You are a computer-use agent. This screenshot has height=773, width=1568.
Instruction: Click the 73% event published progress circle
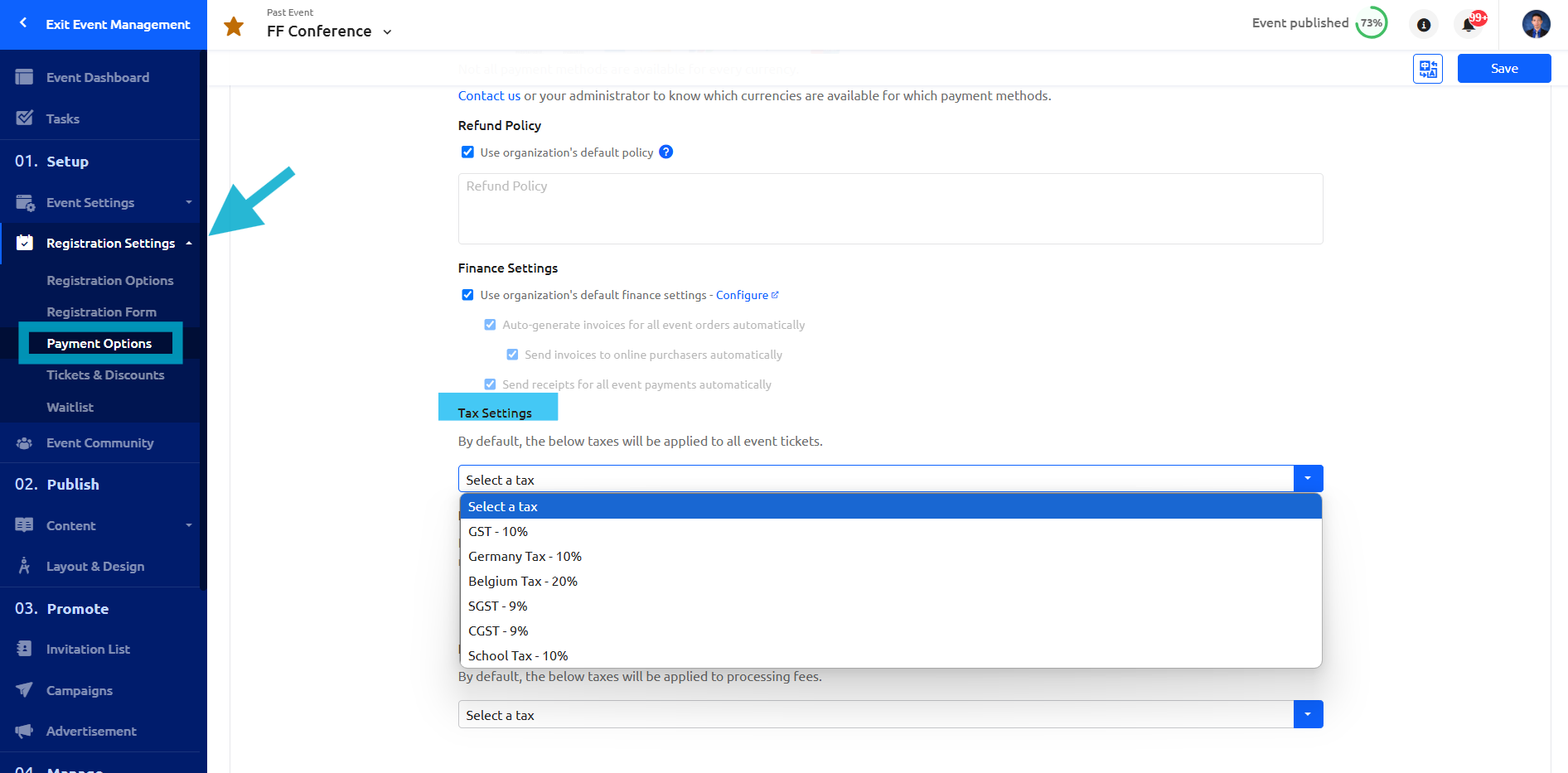(x=1371, y=23)
